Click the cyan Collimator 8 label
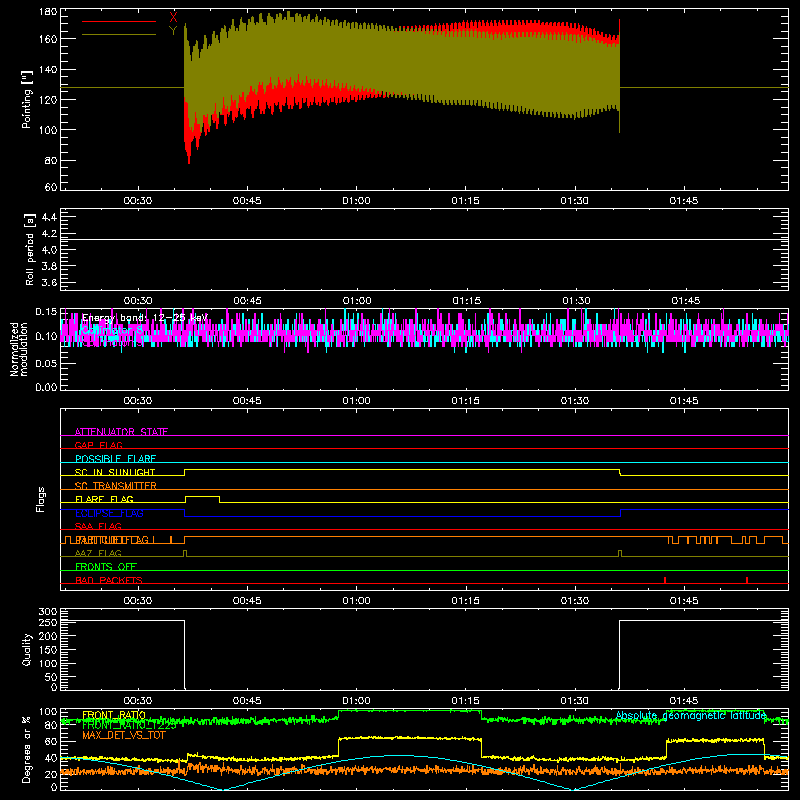Screen dimensions: 800x800 tap(111, 331)
